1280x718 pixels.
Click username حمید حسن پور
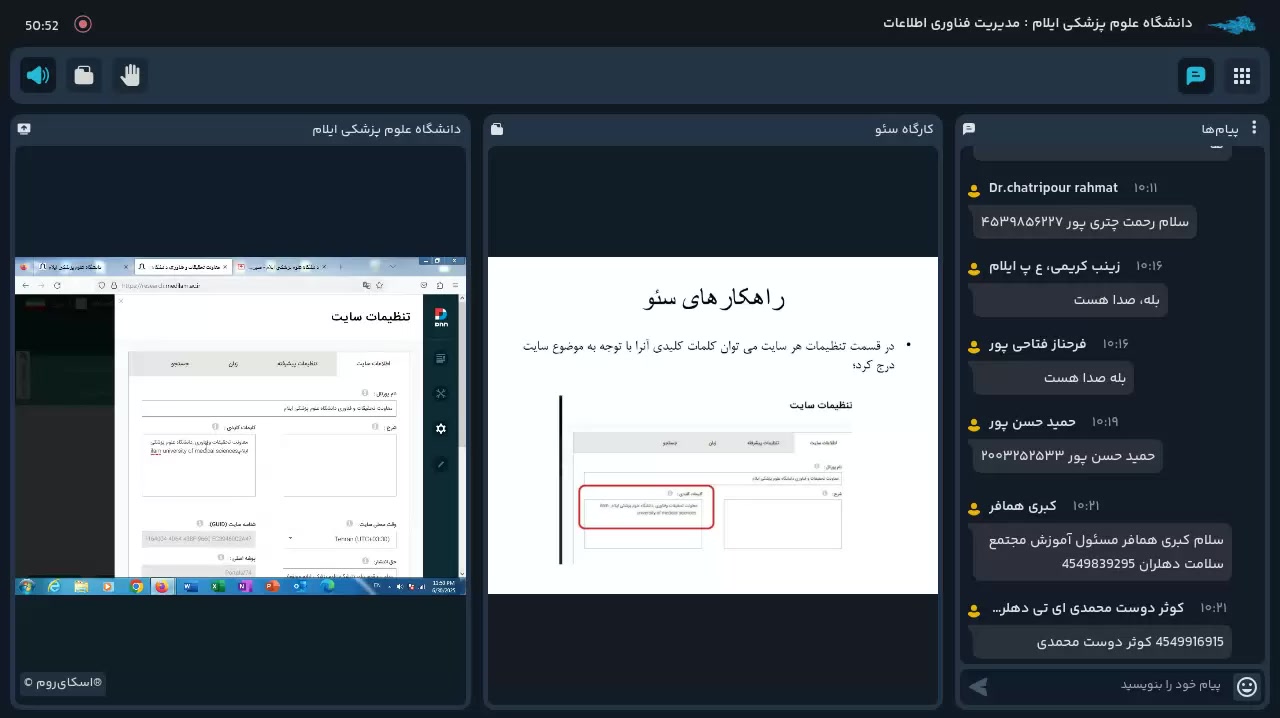[x=1032, y=422]
